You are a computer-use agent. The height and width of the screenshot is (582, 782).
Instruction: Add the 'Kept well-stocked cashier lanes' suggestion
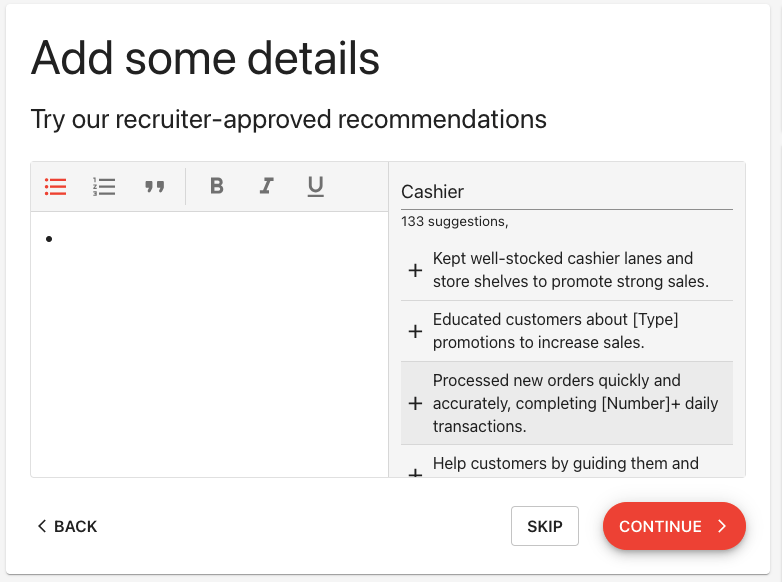415,270
